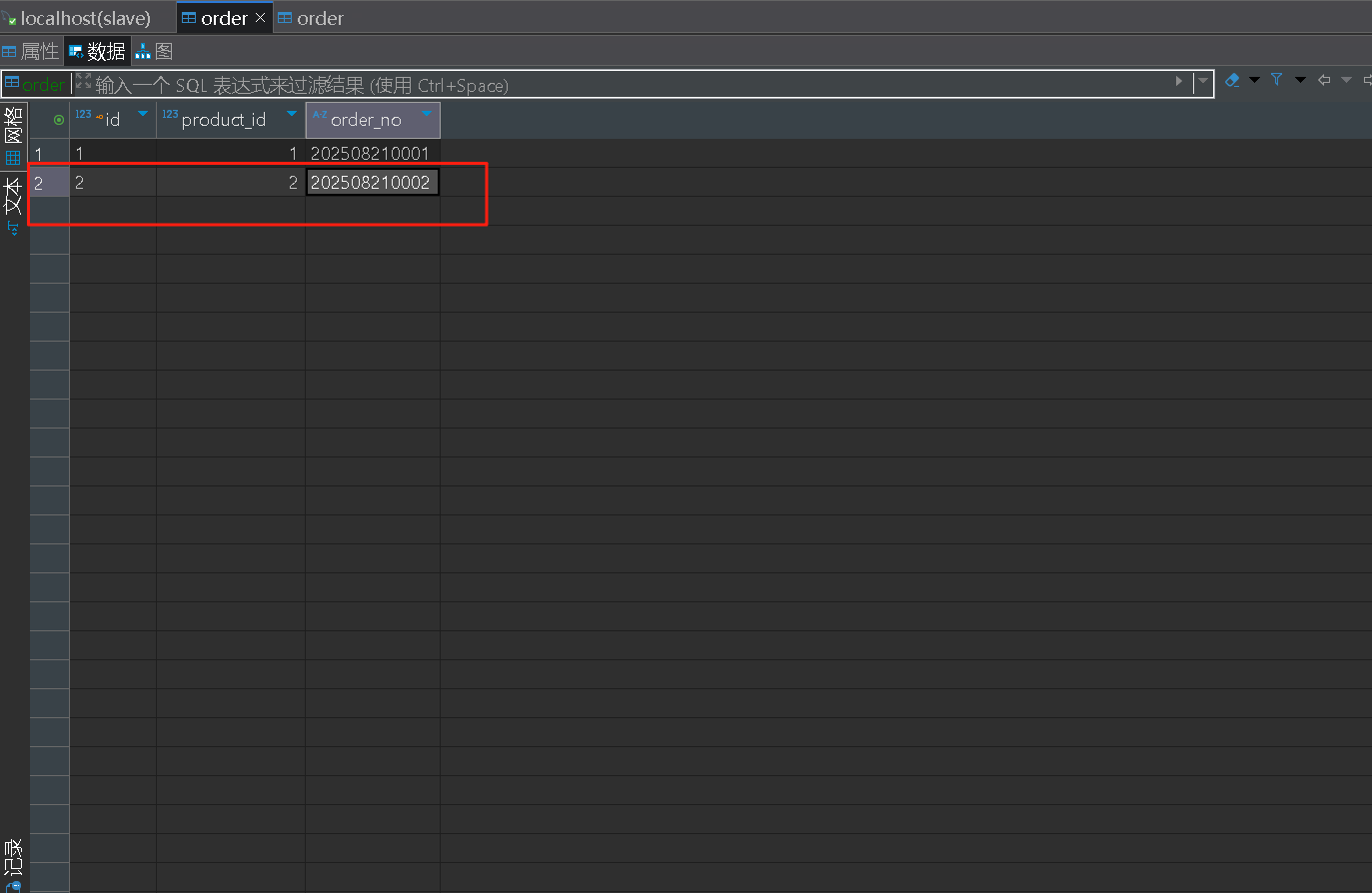Select the product_id column header

(231, 120)
